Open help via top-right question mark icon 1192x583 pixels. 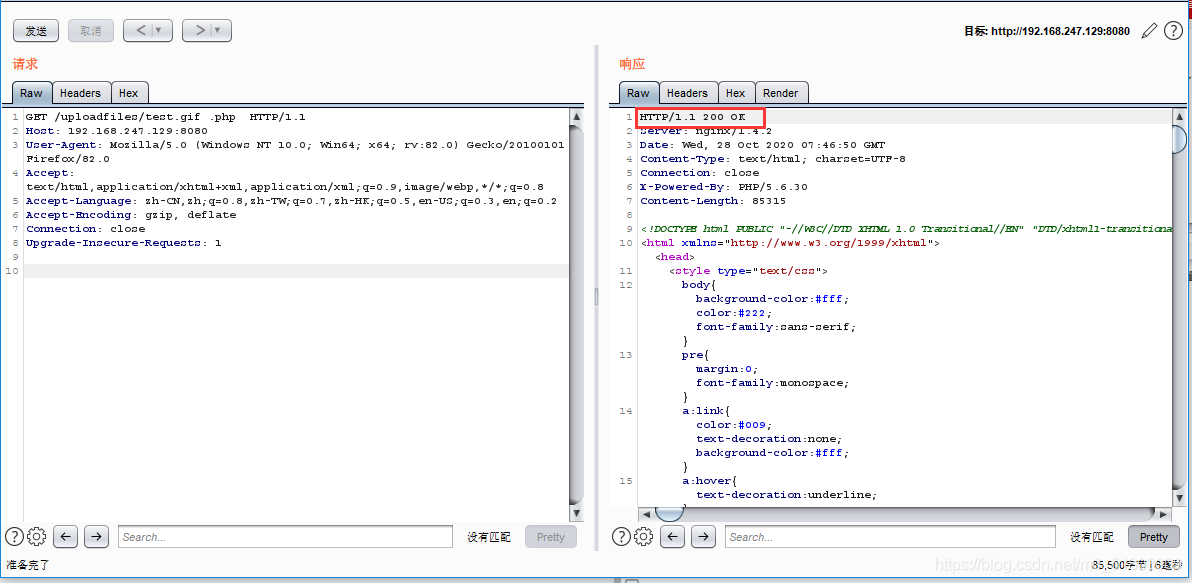click(1172, 31)
